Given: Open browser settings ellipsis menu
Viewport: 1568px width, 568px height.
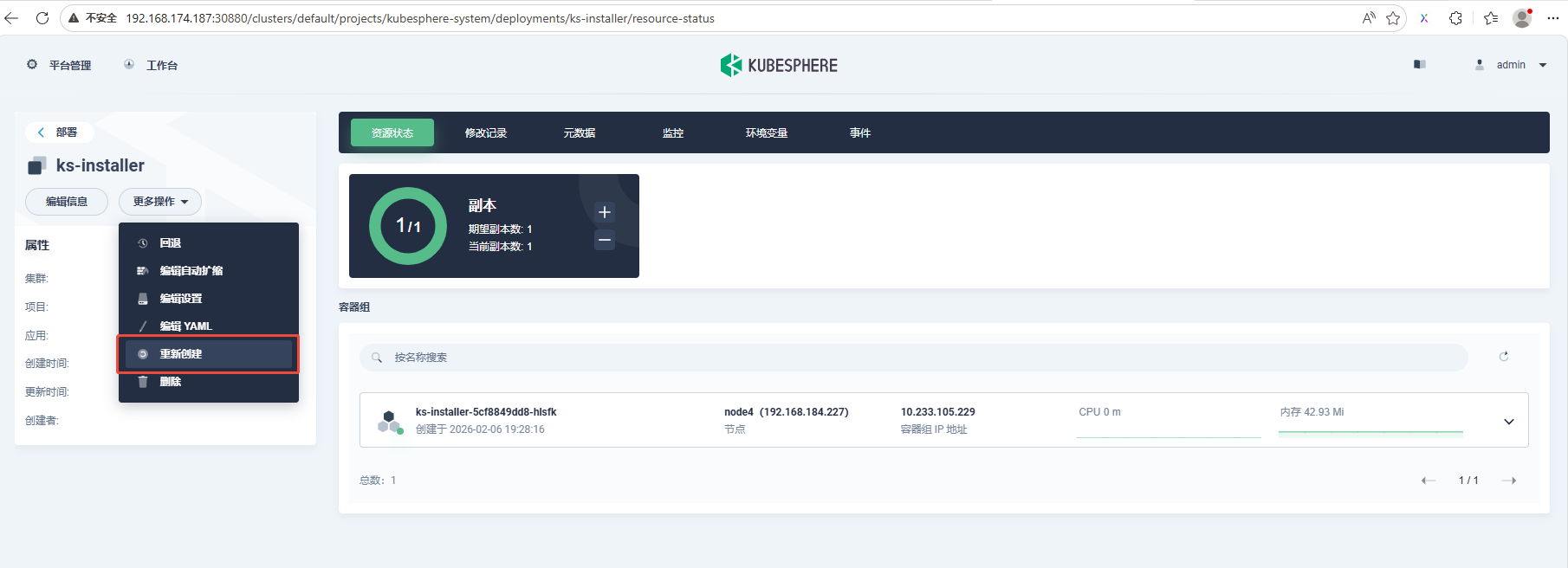Looking at the screenshot, I should (x=1553, y=18).
